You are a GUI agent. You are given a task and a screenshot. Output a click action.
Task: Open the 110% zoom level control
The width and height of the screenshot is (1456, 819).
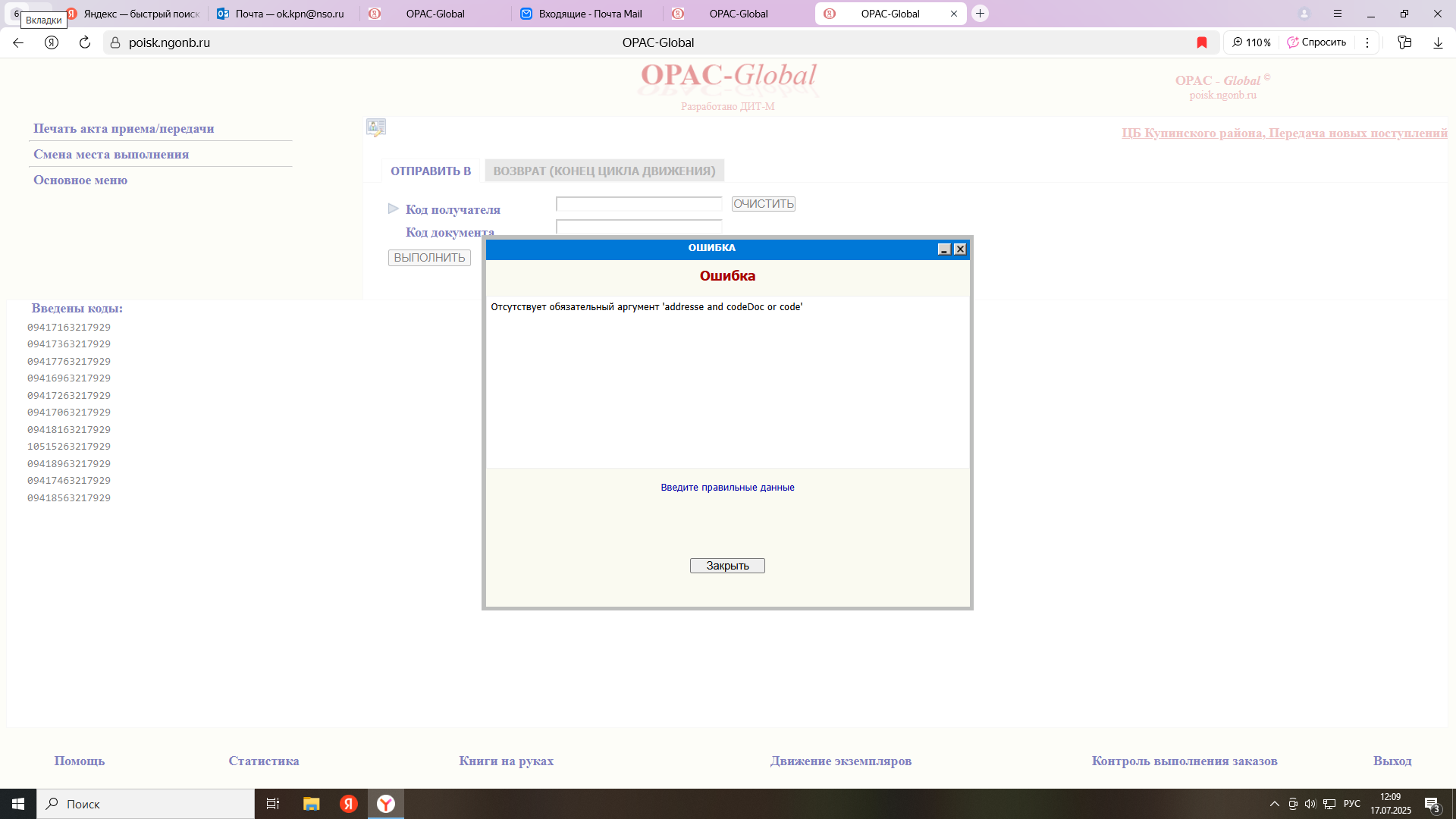pos(1251,42)
